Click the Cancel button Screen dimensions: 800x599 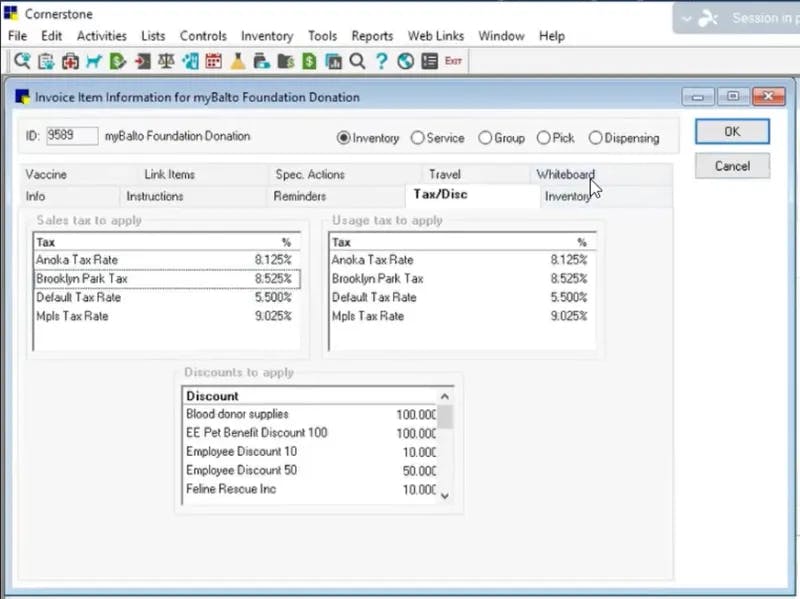point(732,166)
